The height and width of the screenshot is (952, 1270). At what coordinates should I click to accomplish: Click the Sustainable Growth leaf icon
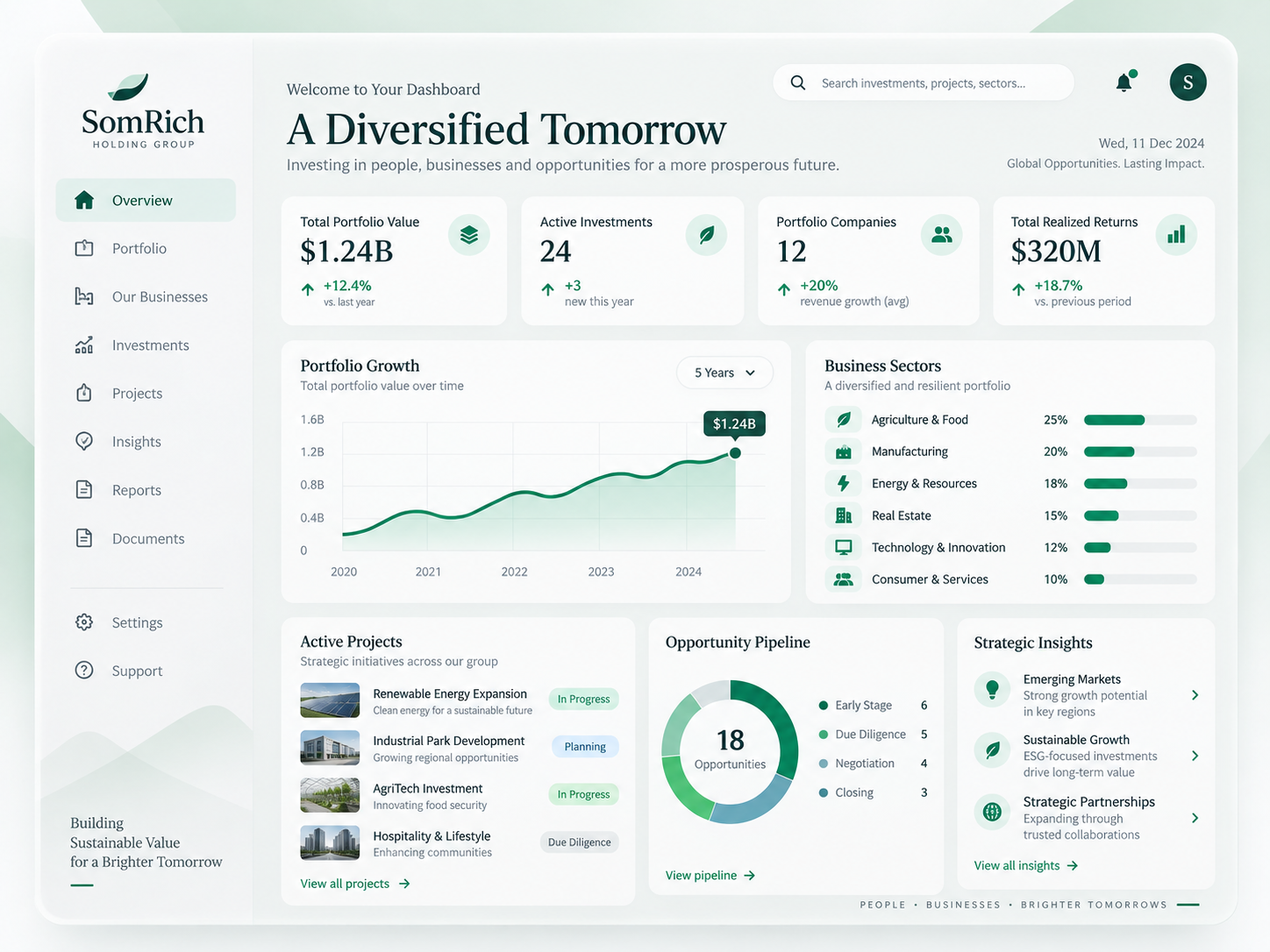(993, 750)
